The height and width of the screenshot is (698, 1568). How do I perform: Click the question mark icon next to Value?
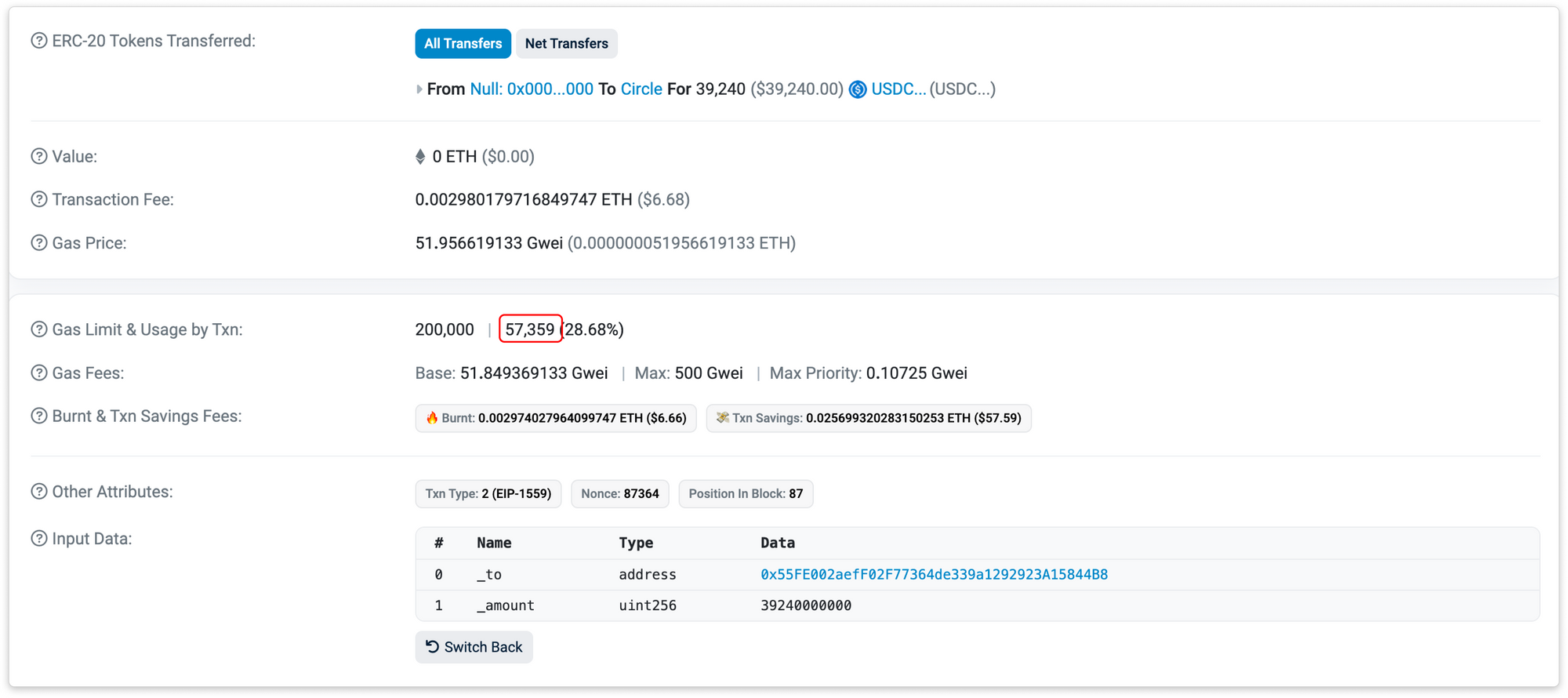38,156
